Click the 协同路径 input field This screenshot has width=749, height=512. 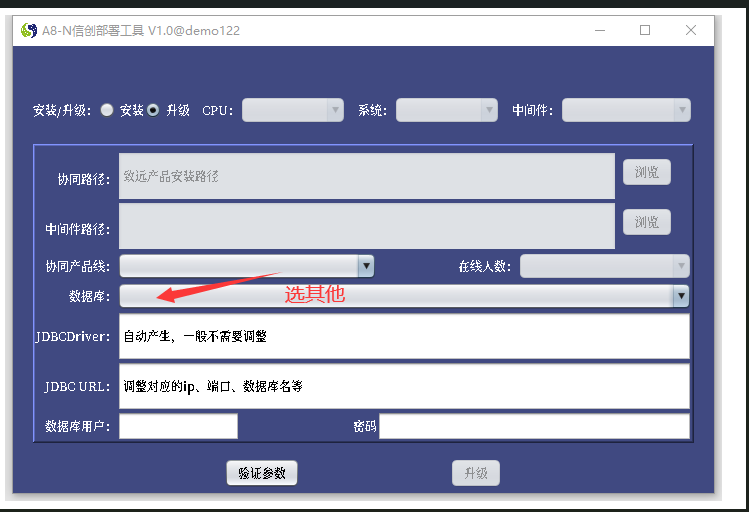pyautogui.click(x=367, y=176)
